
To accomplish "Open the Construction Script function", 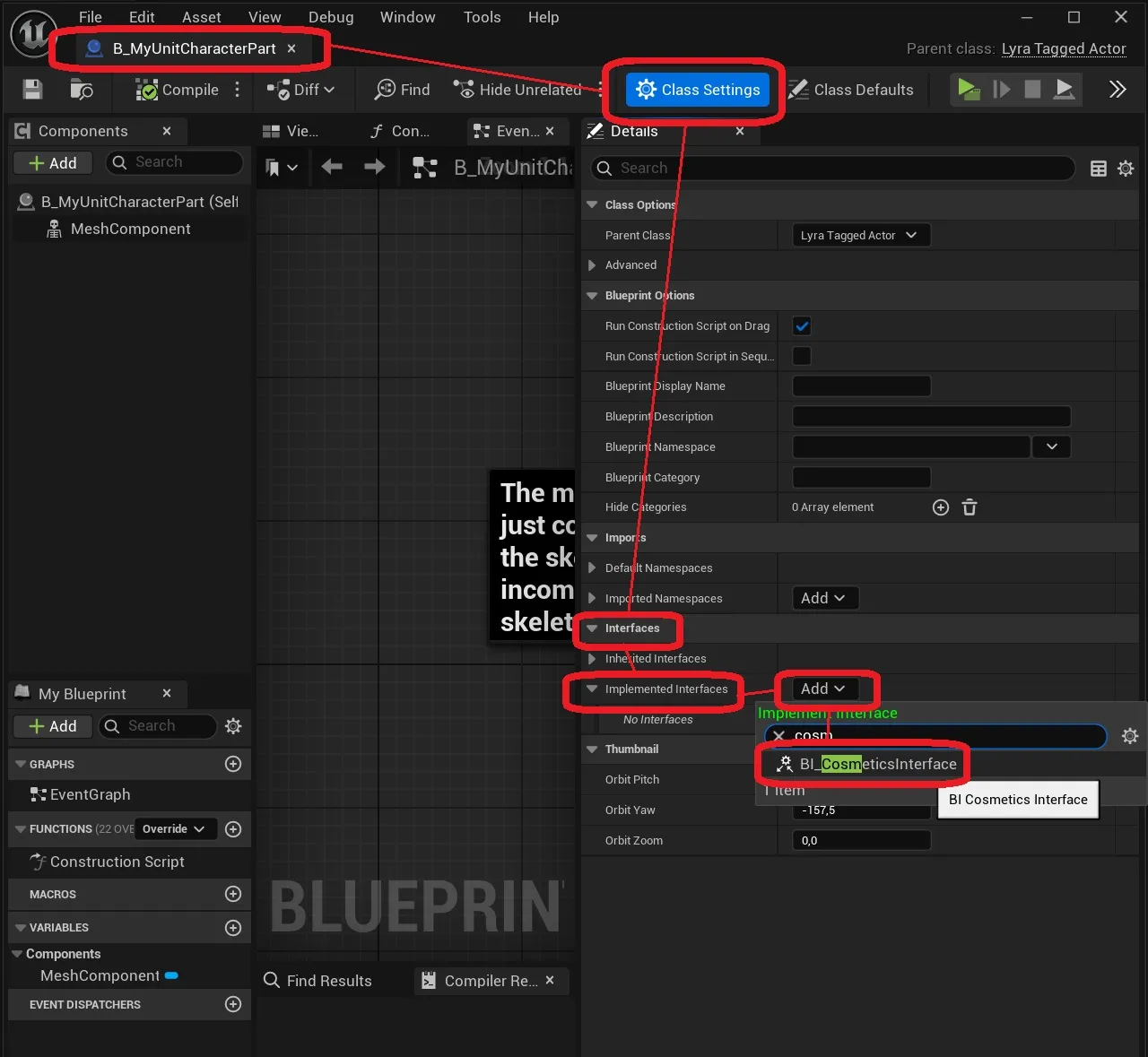I will 117,862.
